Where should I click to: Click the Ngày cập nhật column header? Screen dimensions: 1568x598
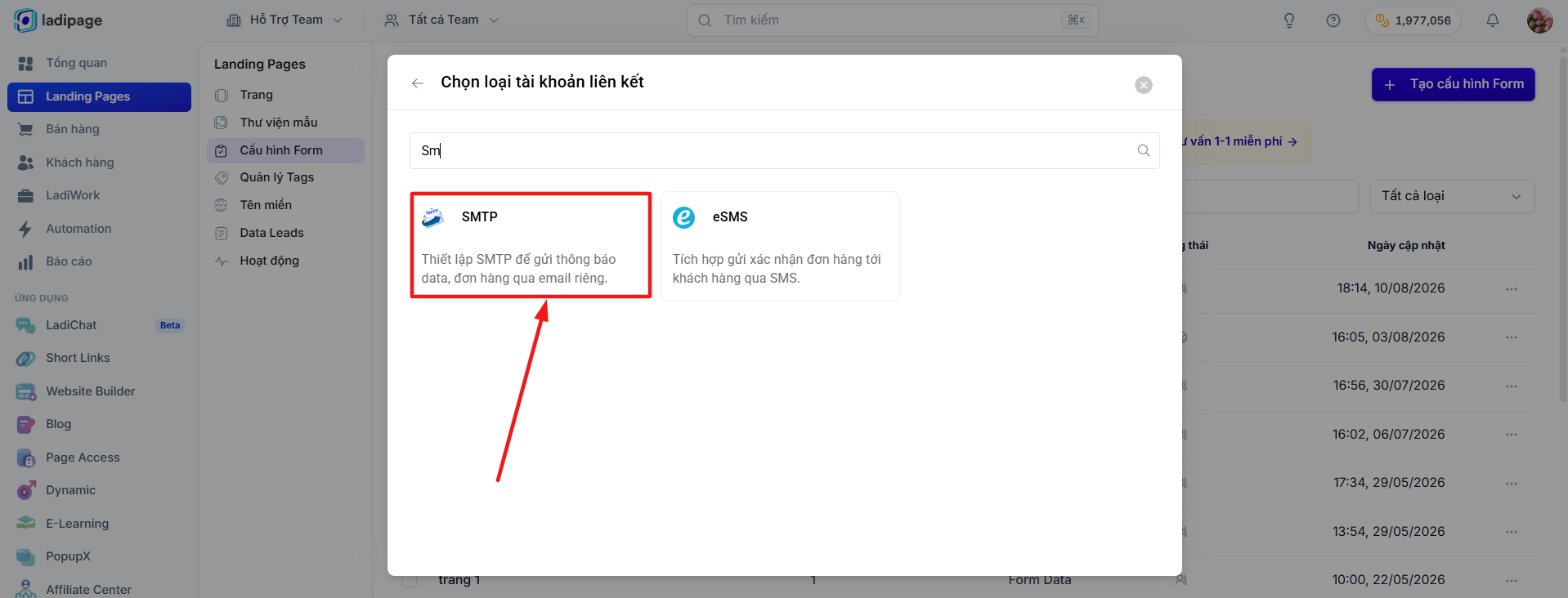pos(1406,245)
